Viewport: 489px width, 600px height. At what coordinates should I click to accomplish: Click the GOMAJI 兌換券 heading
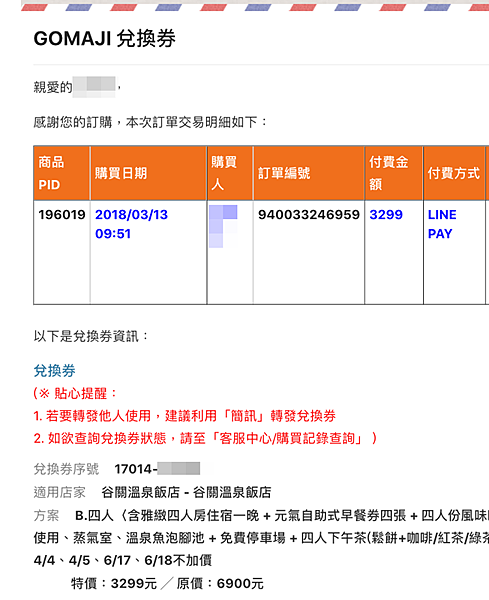click(104, 38)
